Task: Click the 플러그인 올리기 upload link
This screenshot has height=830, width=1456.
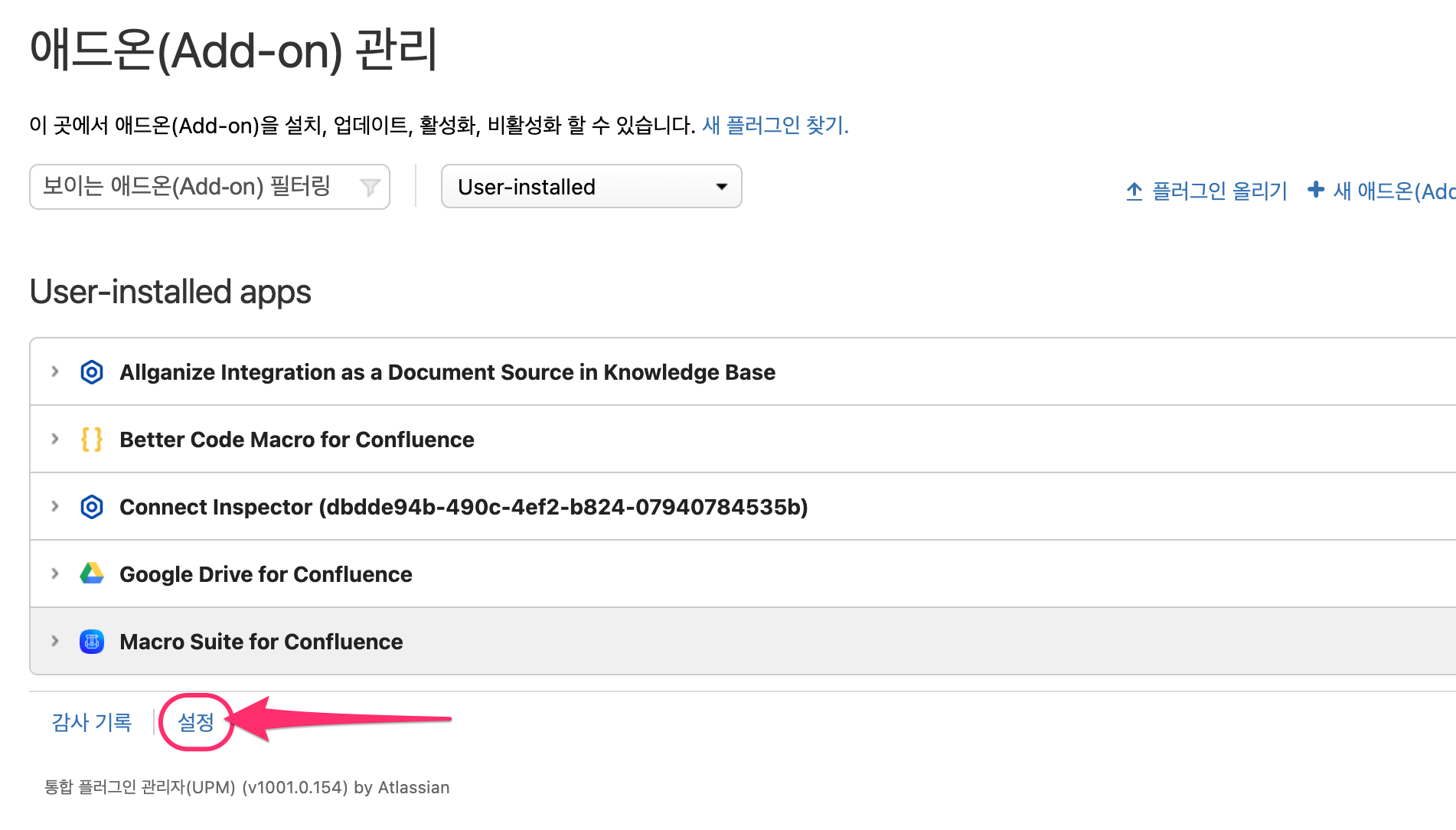Action: tap(1219, 191)
